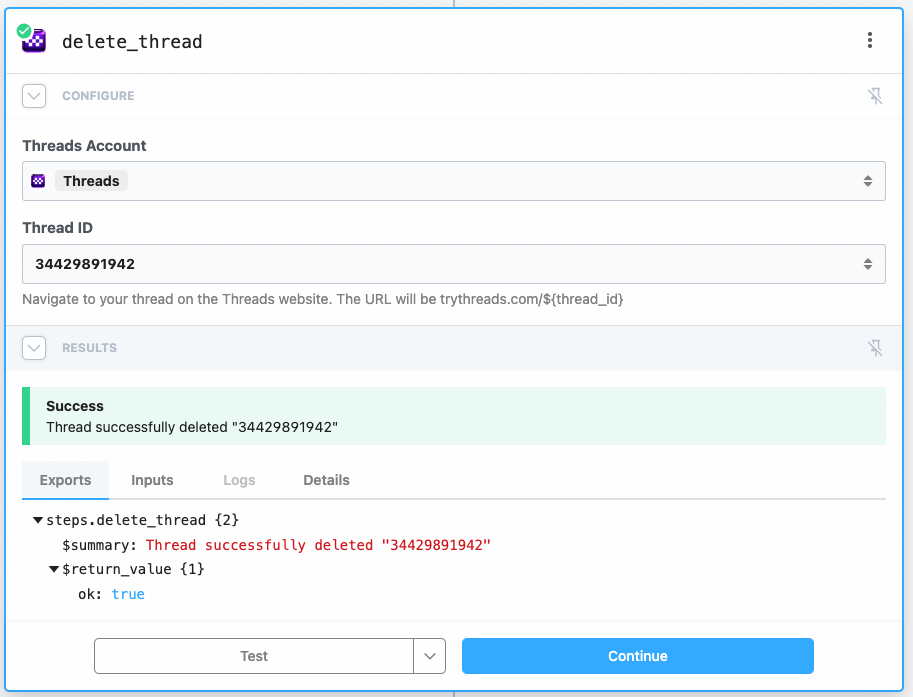Collapse the RESULTS section chevron
The height and width of the screenshot is (697, 913).
[33, 348]
